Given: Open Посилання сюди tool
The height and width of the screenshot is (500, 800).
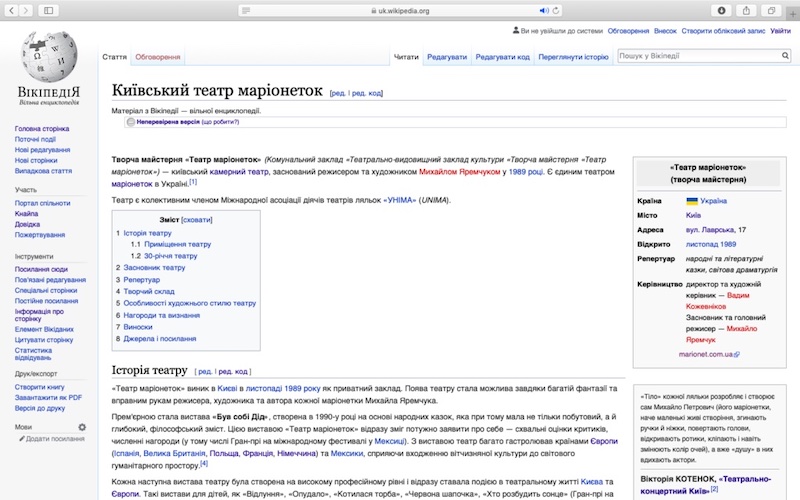Looking at the screenshot, I should [41, 269].
